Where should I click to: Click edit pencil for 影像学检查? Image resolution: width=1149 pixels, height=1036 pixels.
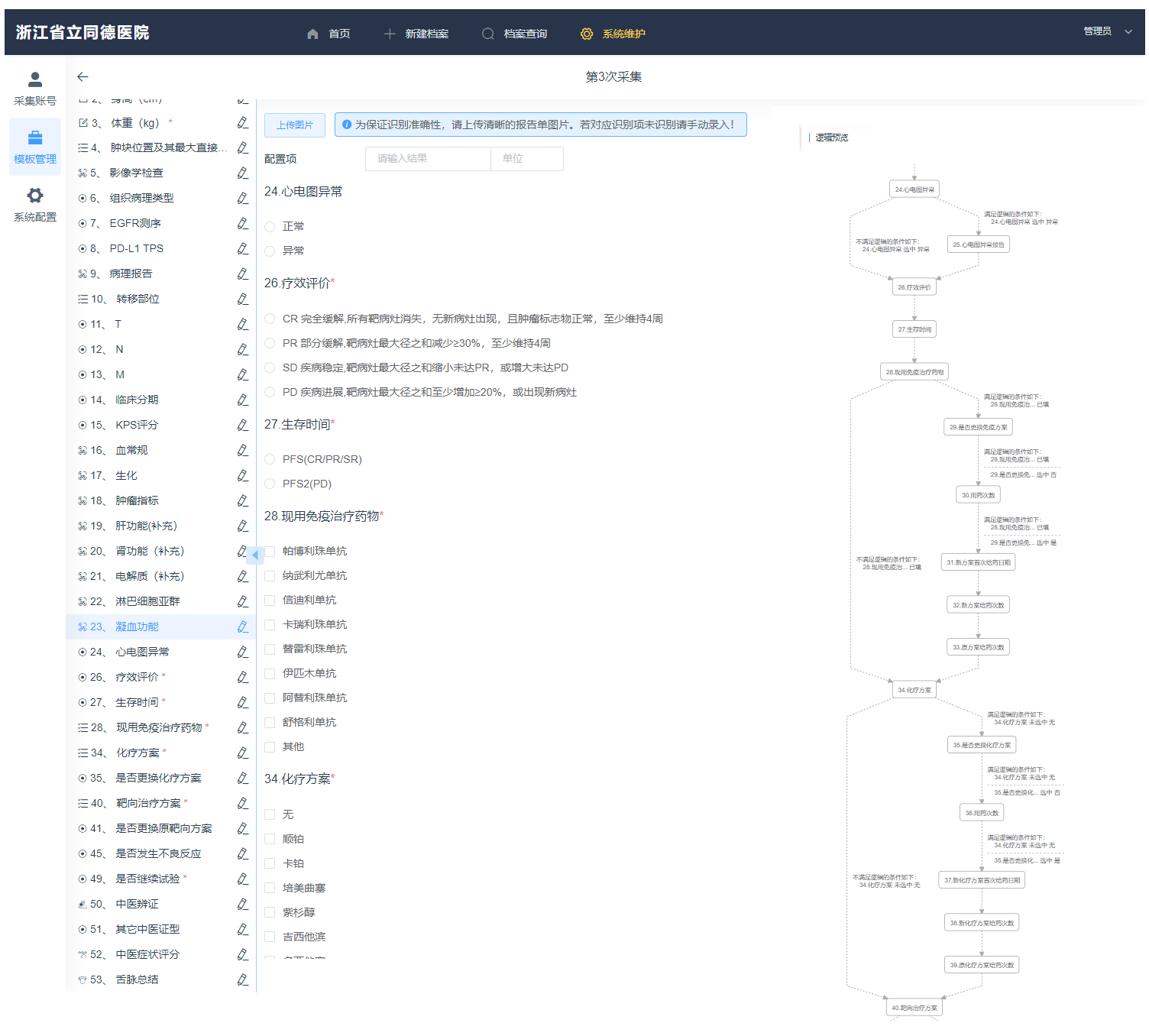tap(242, 173)
